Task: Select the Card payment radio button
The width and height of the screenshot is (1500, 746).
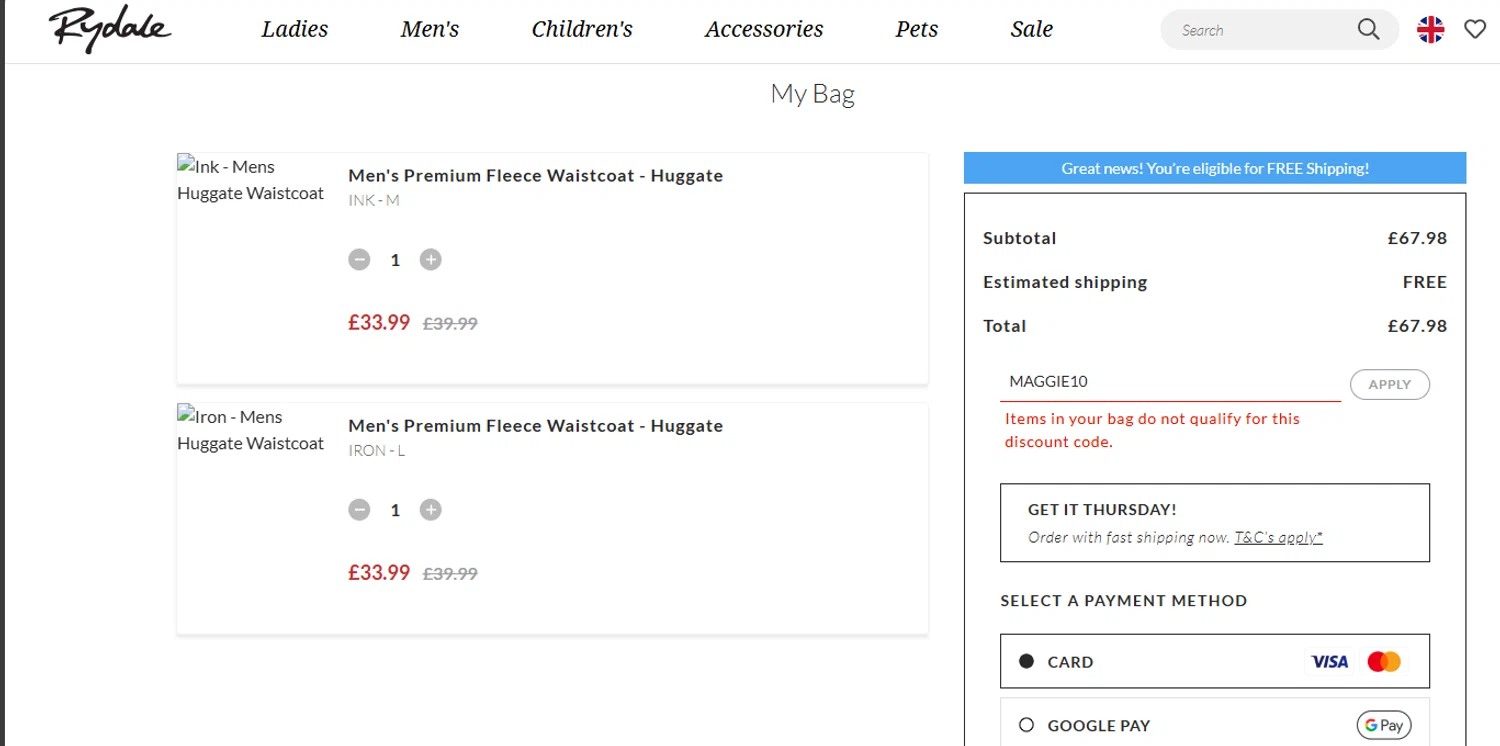Action: [x=1026, y=661]
